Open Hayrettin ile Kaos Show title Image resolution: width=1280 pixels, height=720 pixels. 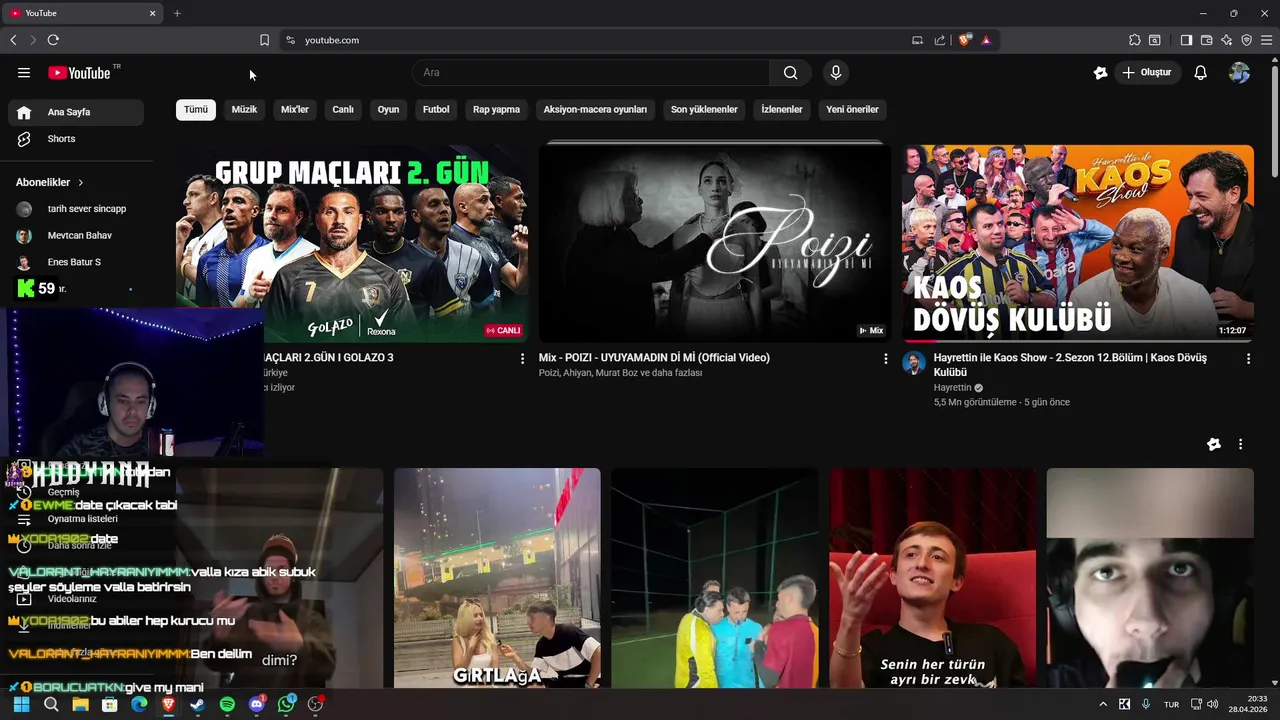click(1070, 365)
